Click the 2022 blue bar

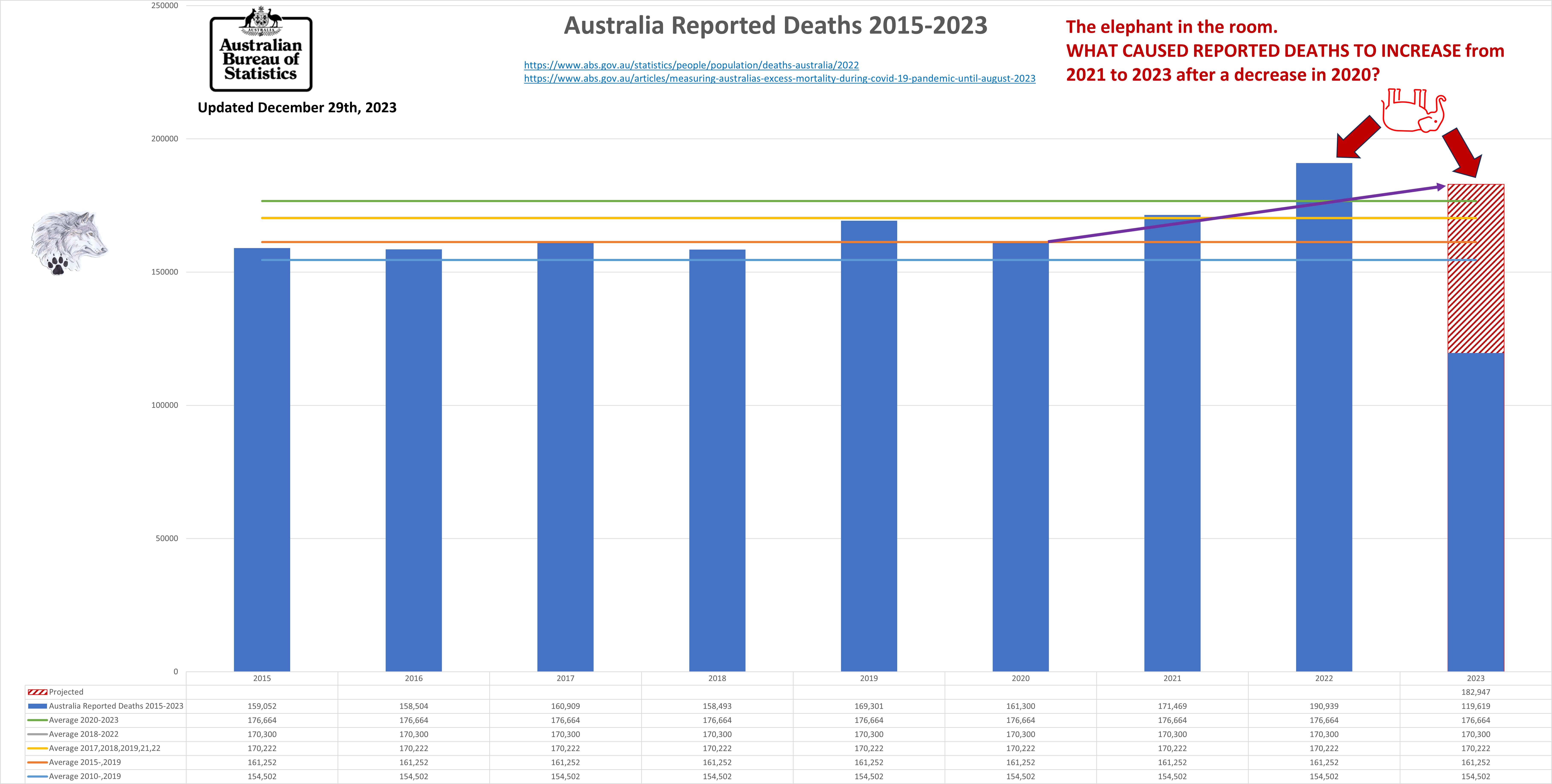[1324, 417]
